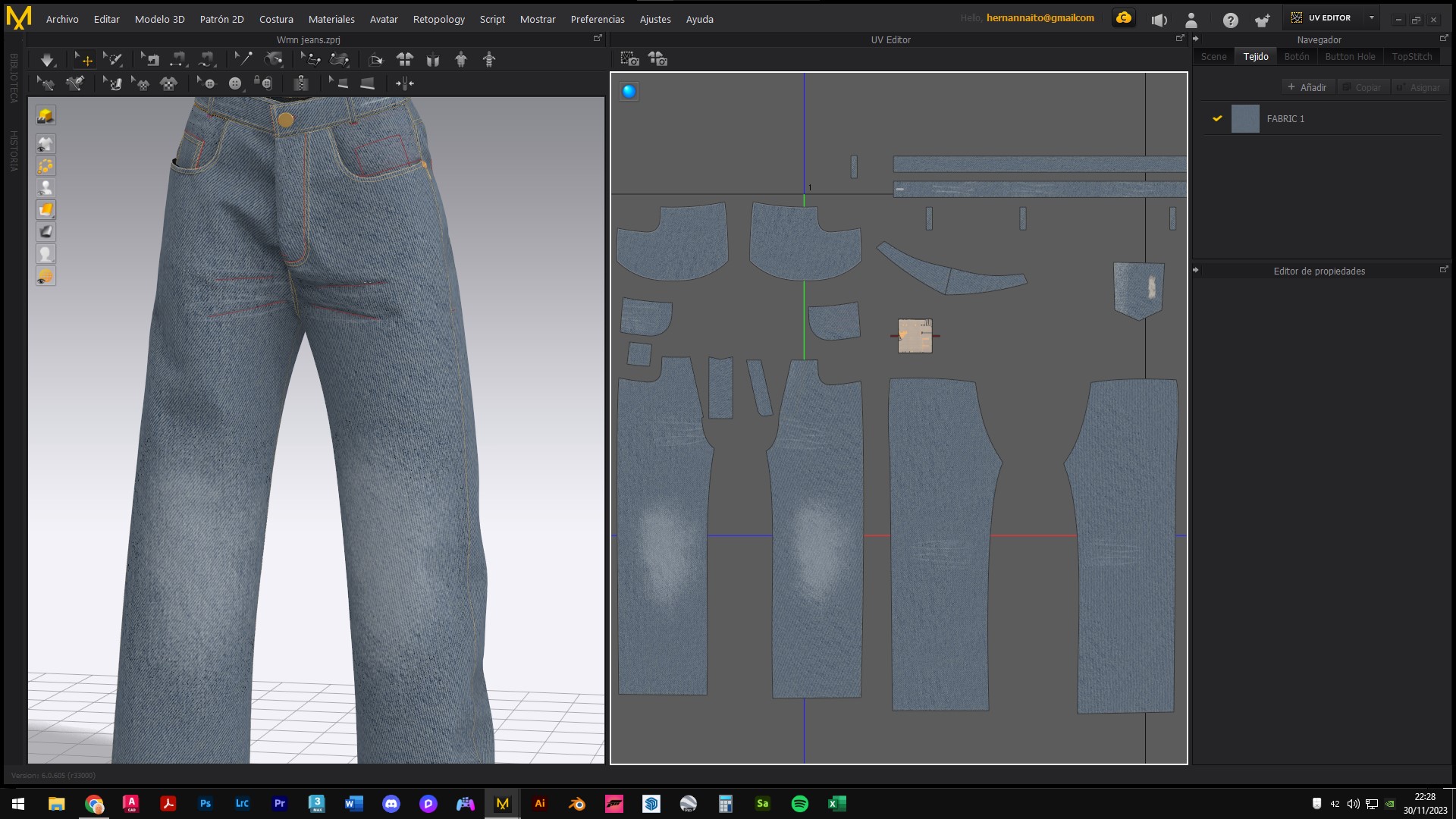Click the Reset 3D Arrangement shirt icon

coord(405,60)
